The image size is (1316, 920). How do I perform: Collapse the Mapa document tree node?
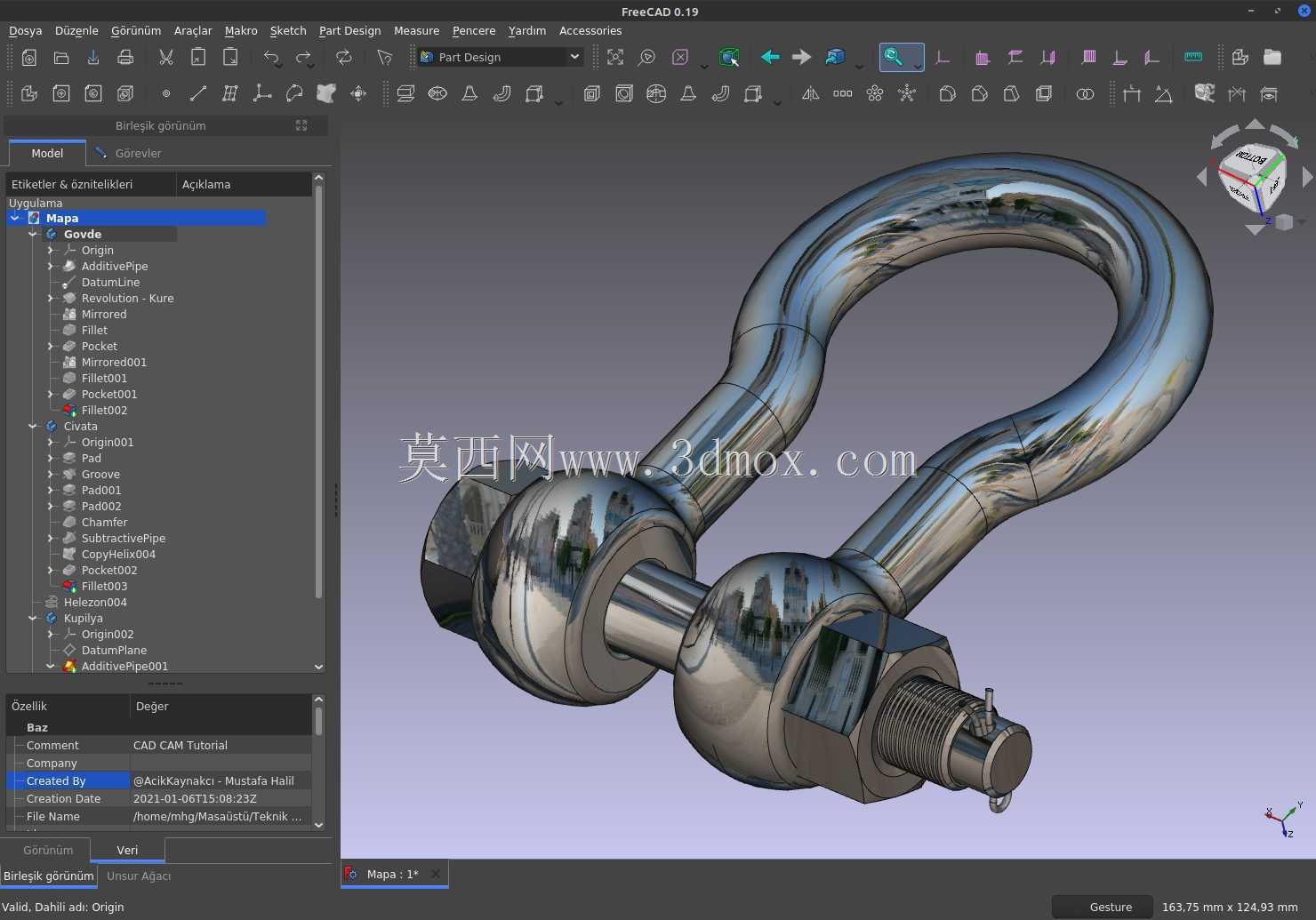pos(15,218)
